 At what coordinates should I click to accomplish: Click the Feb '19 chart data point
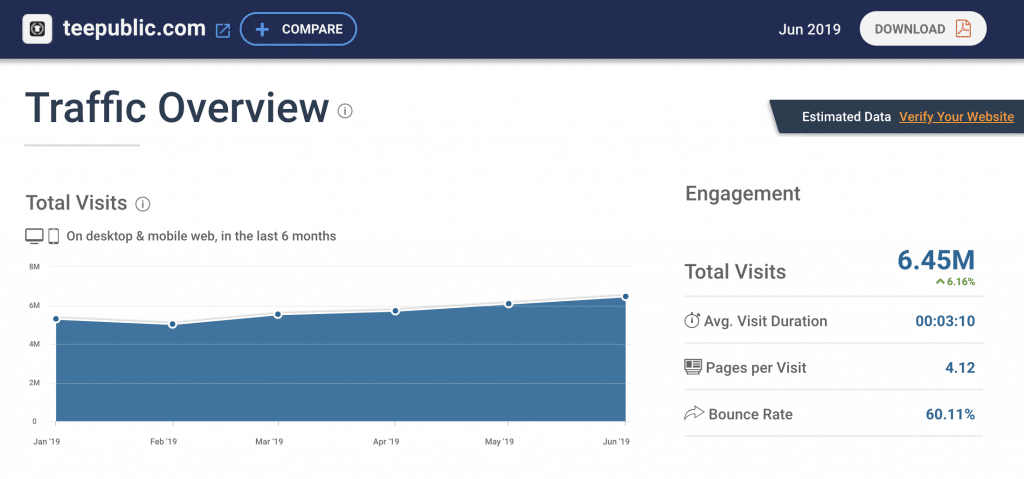tap(172, 324)
